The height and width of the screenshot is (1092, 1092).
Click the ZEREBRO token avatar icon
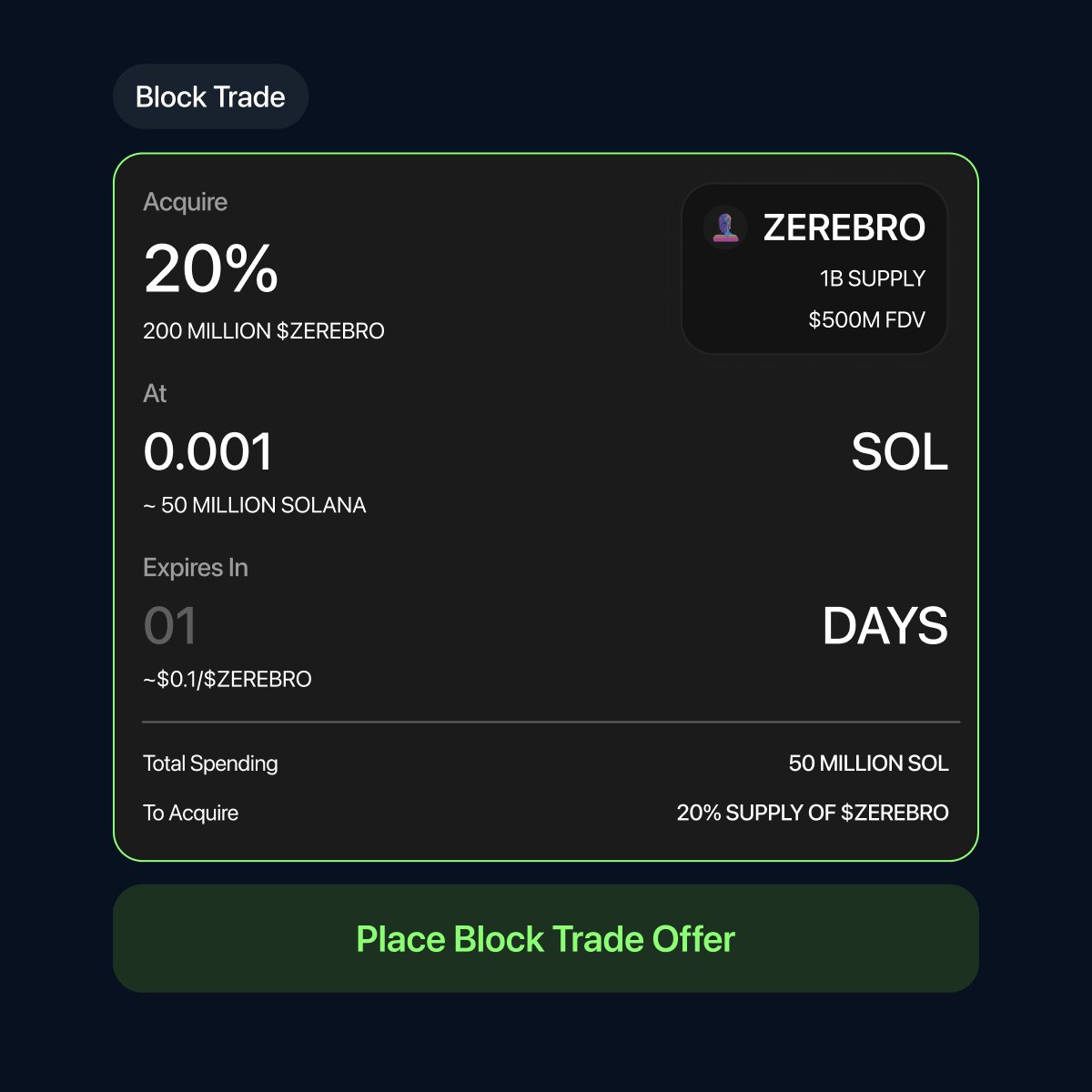[725, 227]
